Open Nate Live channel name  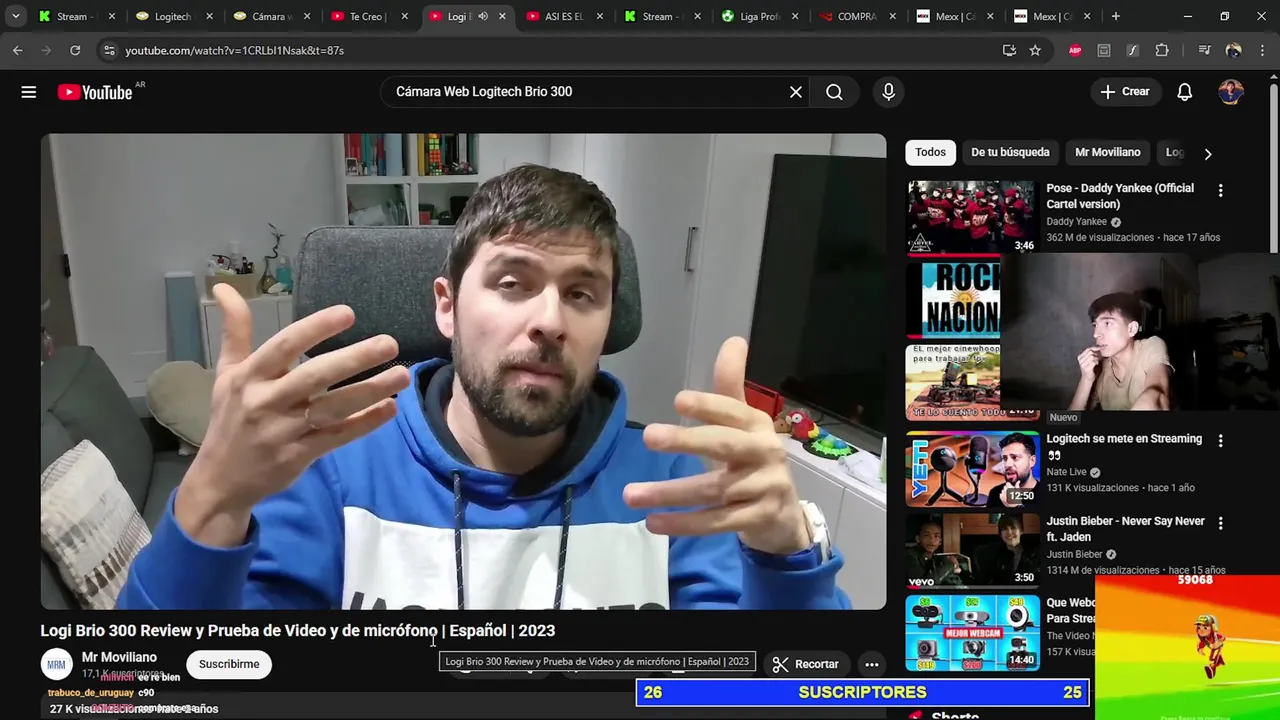tap(1066, 472)
